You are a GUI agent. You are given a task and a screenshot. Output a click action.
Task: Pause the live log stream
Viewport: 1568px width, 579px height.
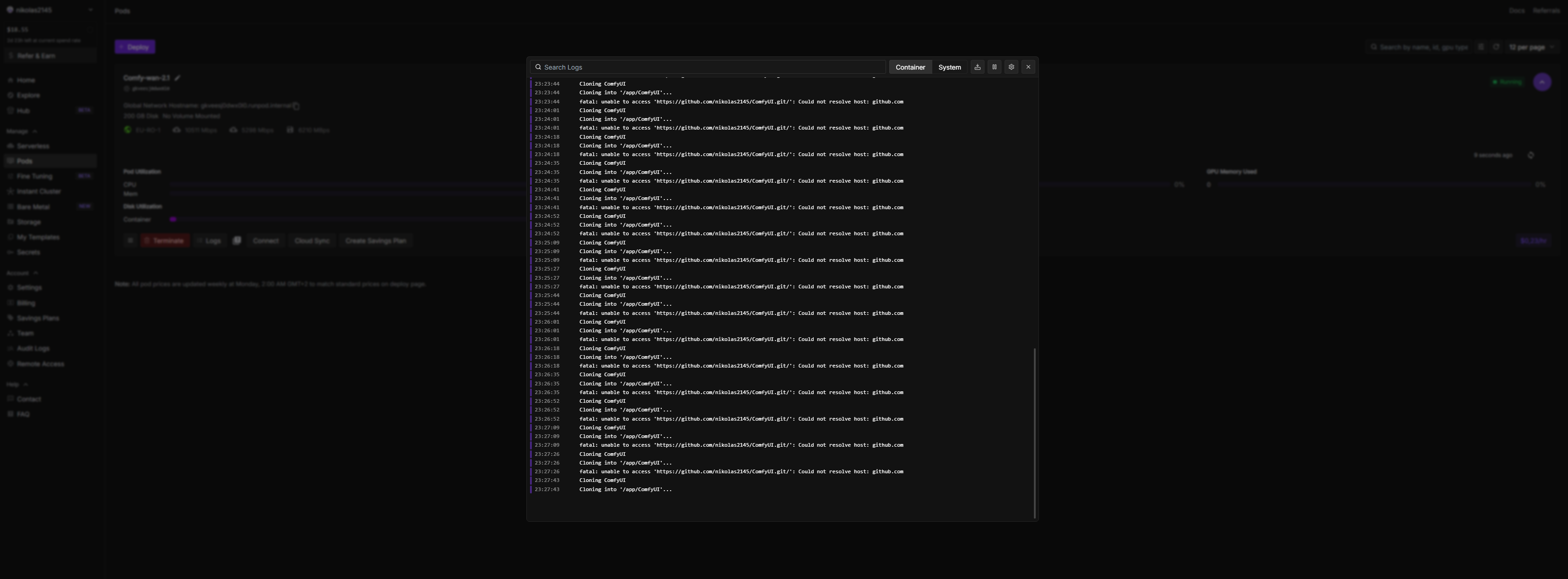[x=994, y=67]
